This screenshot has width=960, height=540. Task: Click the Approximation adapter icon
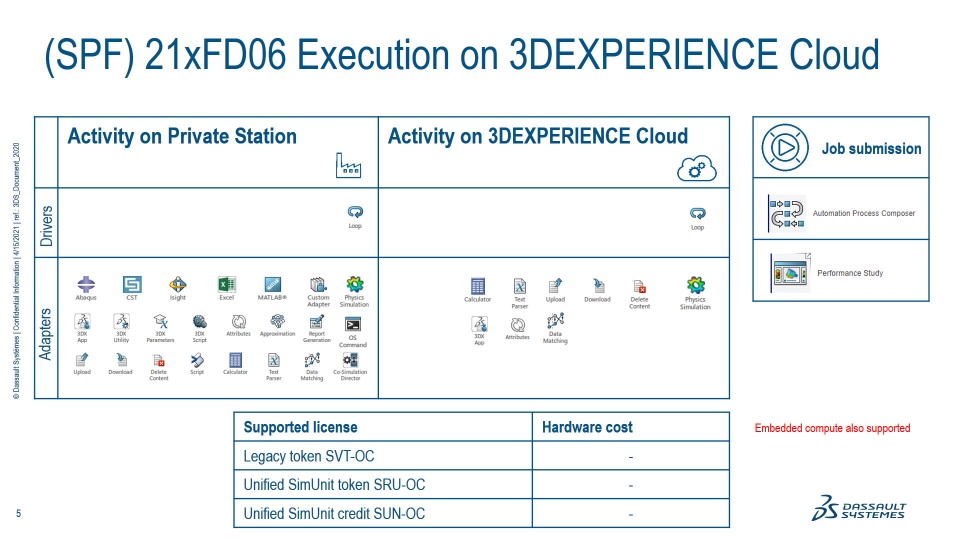[278, 321]
